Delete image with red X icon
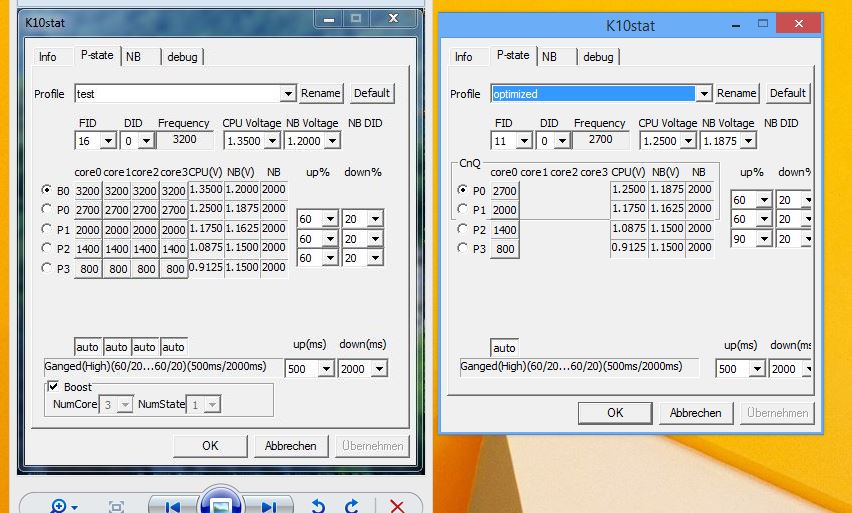Screen dimensions: 852x513 (x=397, y=506)
